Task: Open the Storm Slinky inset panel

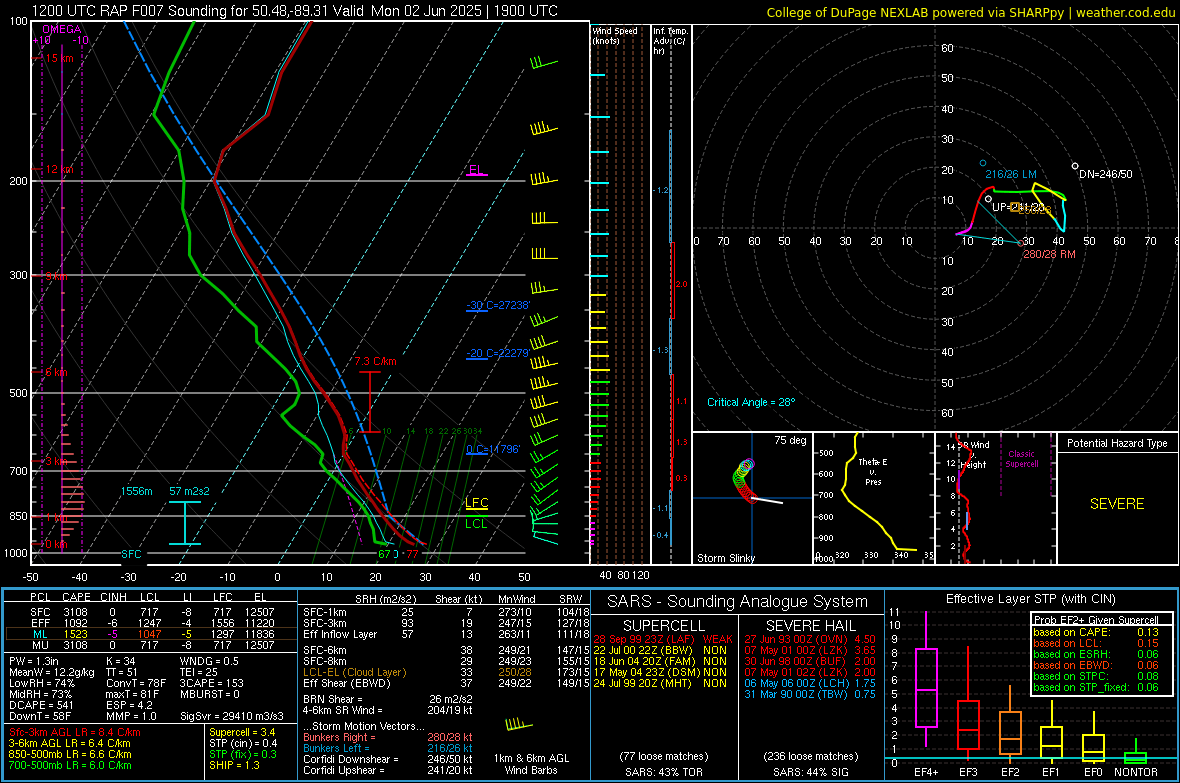Action: [x=752, y=498]
